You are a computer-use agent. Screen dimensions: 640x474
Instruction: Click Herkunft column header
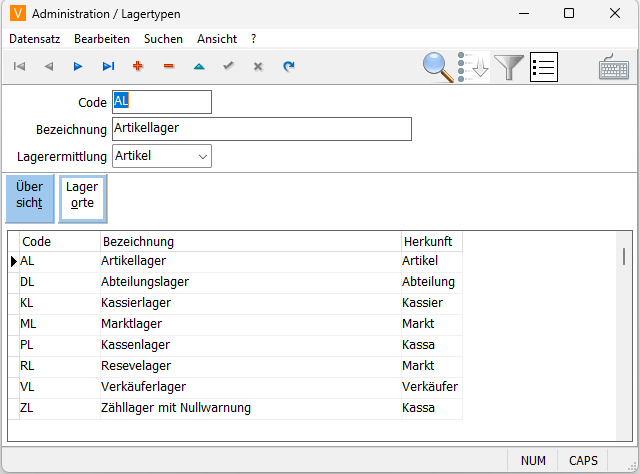(432, 242)
